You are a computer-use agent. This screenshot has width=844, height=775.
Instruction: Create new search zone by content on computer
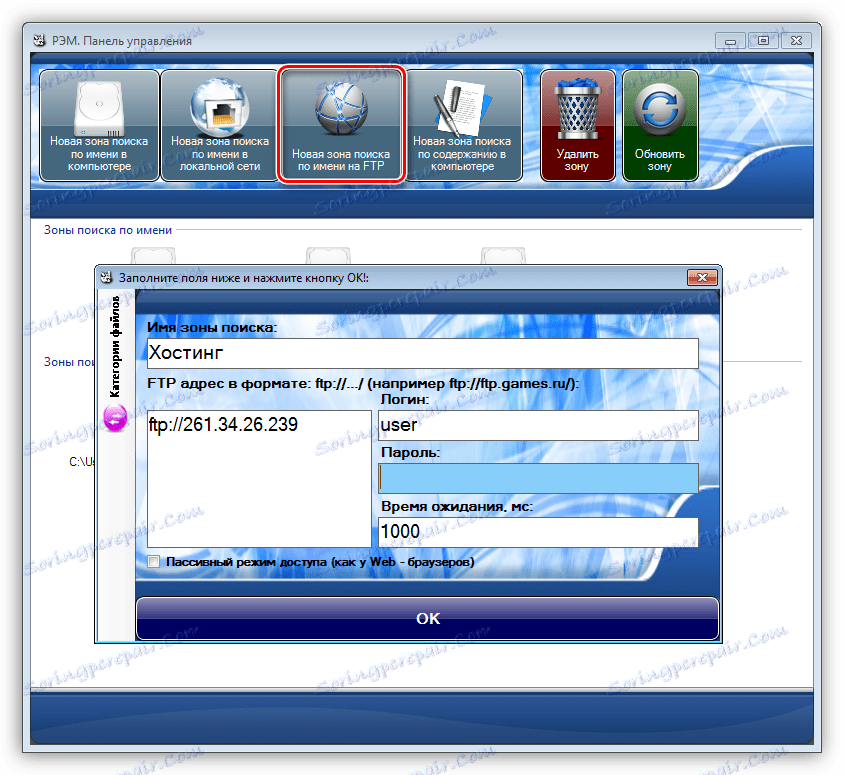463,125
